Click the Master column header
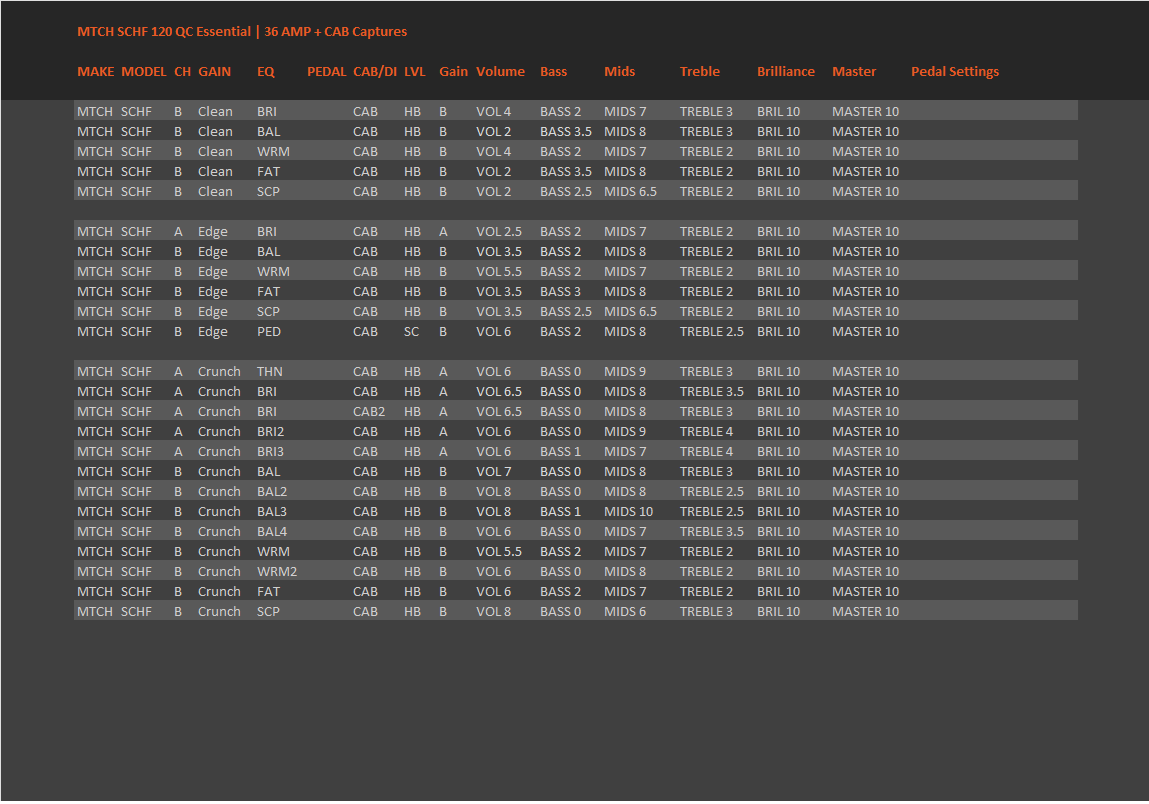1149x804 pixels. click(854, 71)
